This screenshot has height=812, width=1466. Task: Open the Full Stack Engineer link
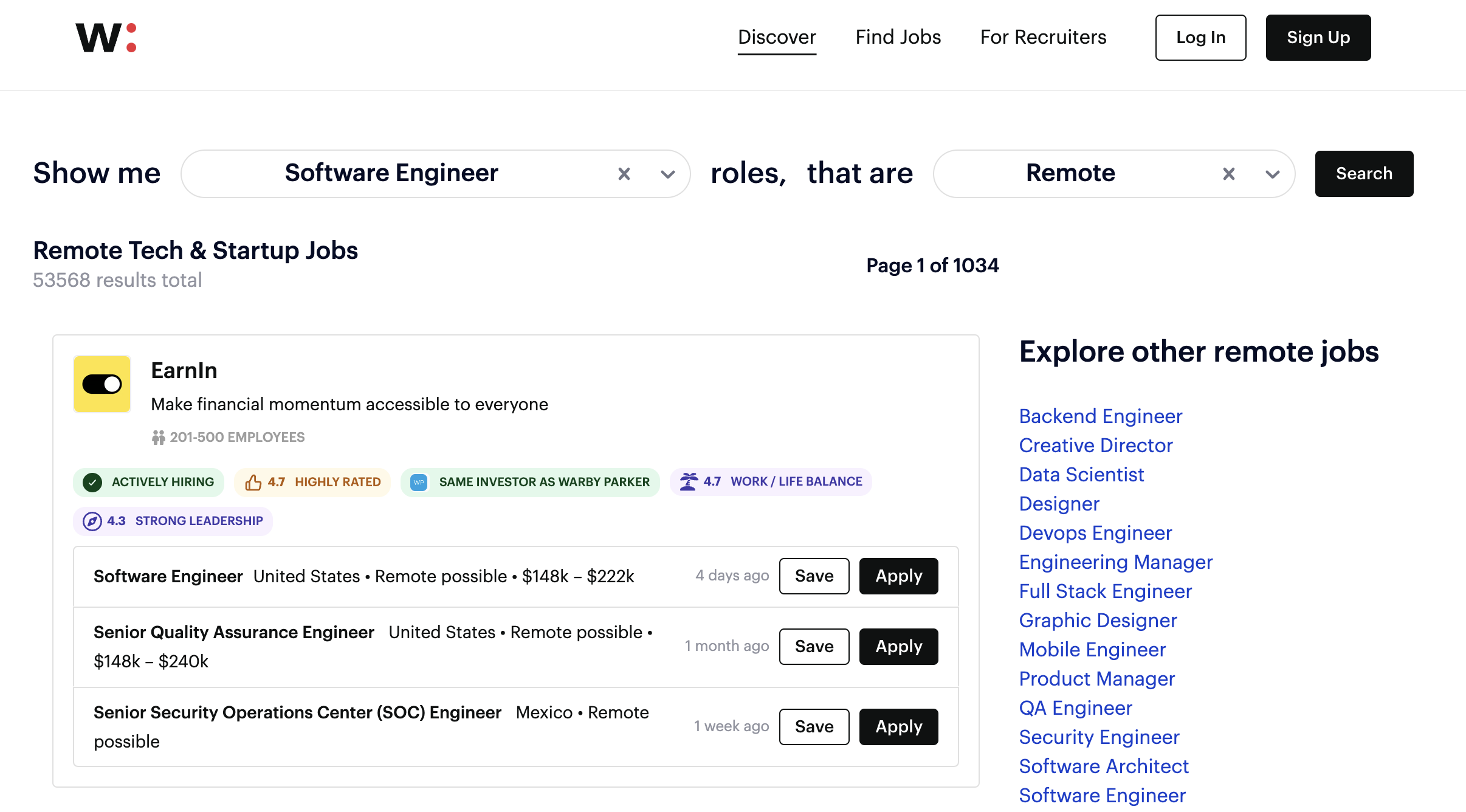(x=1105, y=591)
